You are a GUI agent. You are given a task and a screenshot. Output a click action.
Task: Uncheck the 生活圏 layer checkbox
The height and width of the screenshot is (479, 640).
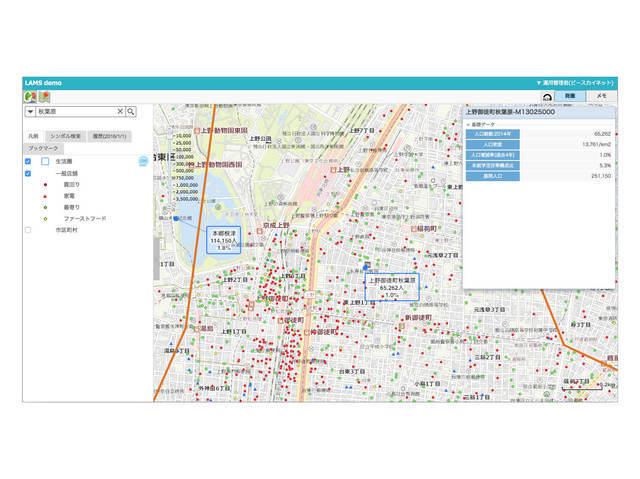coord(28,161)
